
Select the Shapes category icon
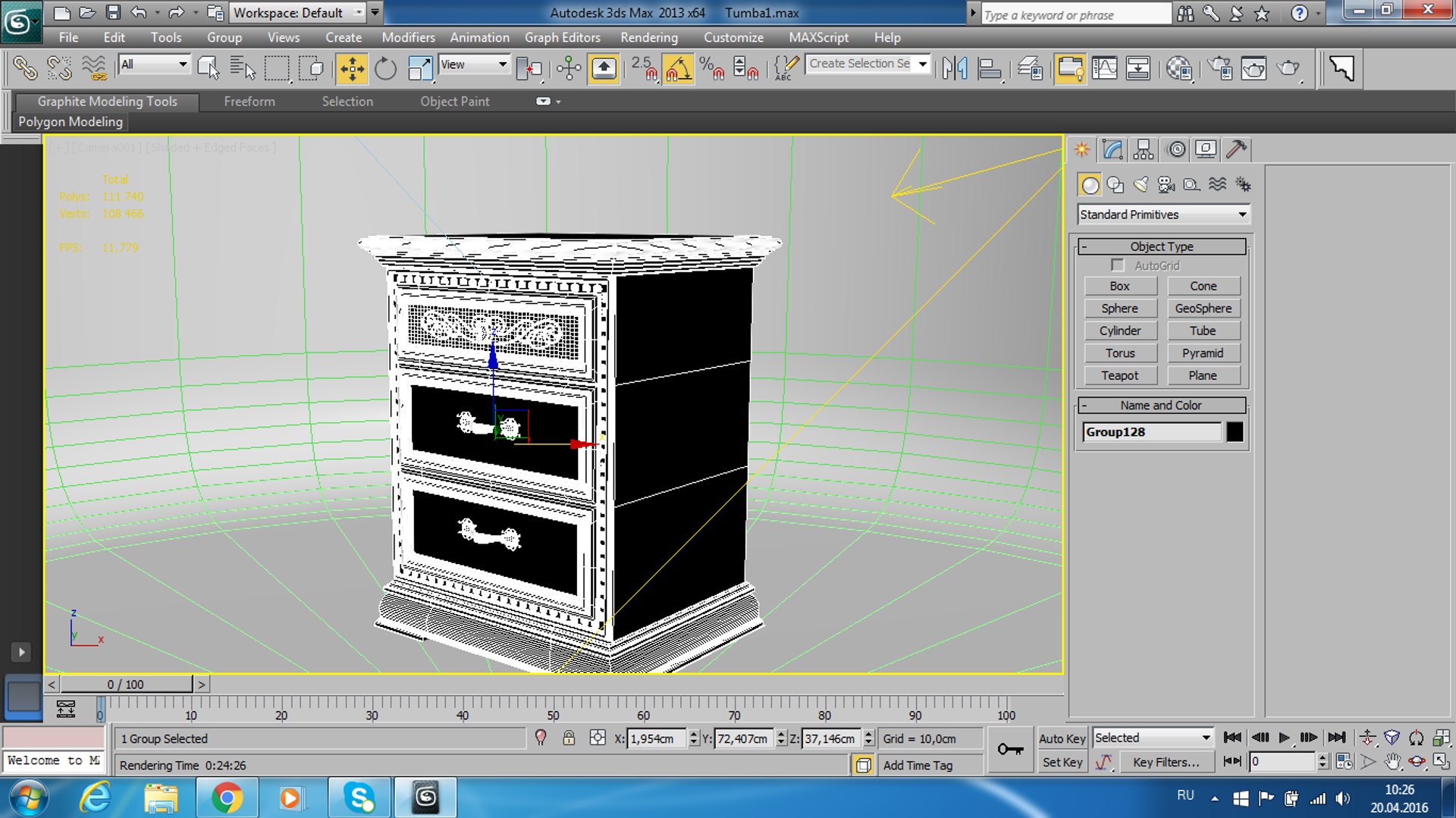click(x=1115, y=184)
